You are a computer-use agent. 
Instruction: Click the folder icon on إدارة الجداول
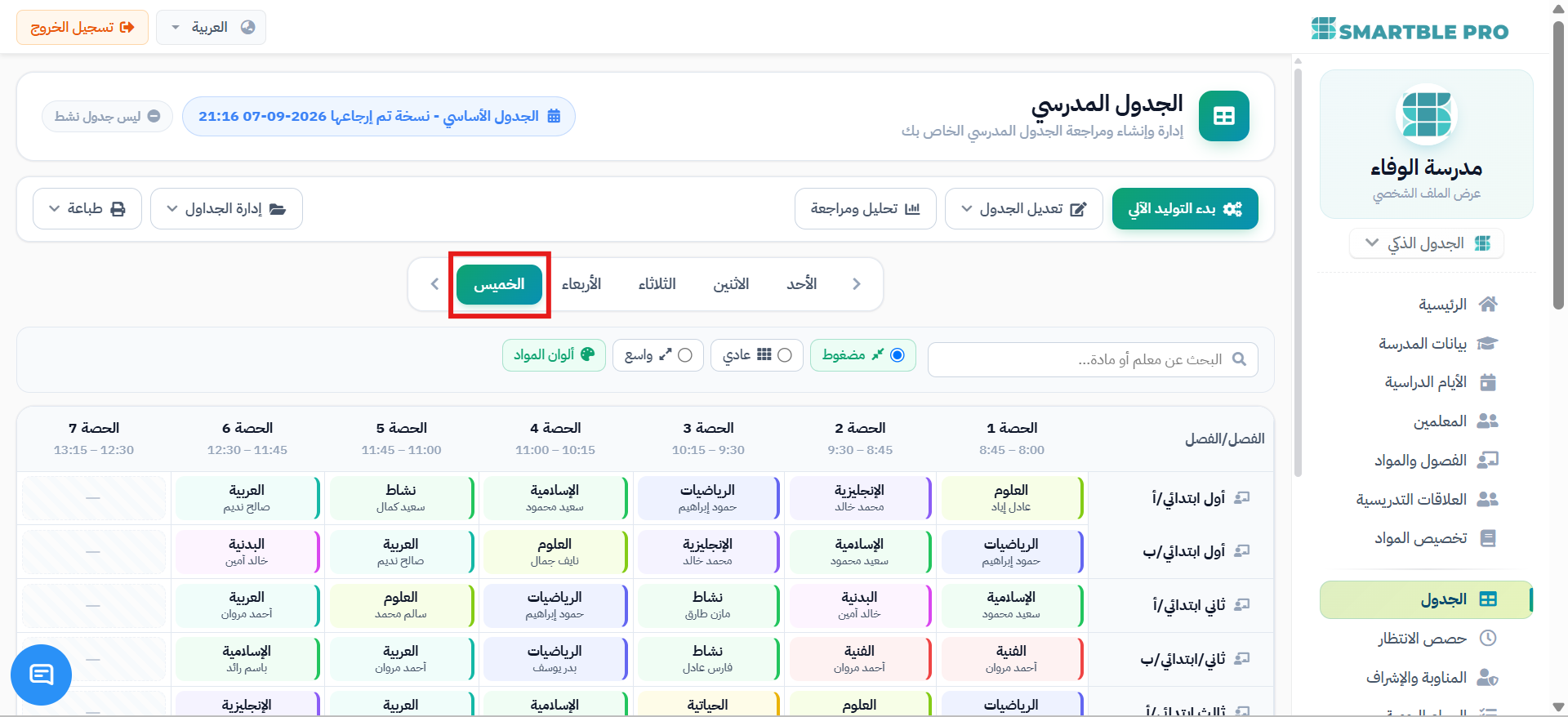click(x=278, y=209)
